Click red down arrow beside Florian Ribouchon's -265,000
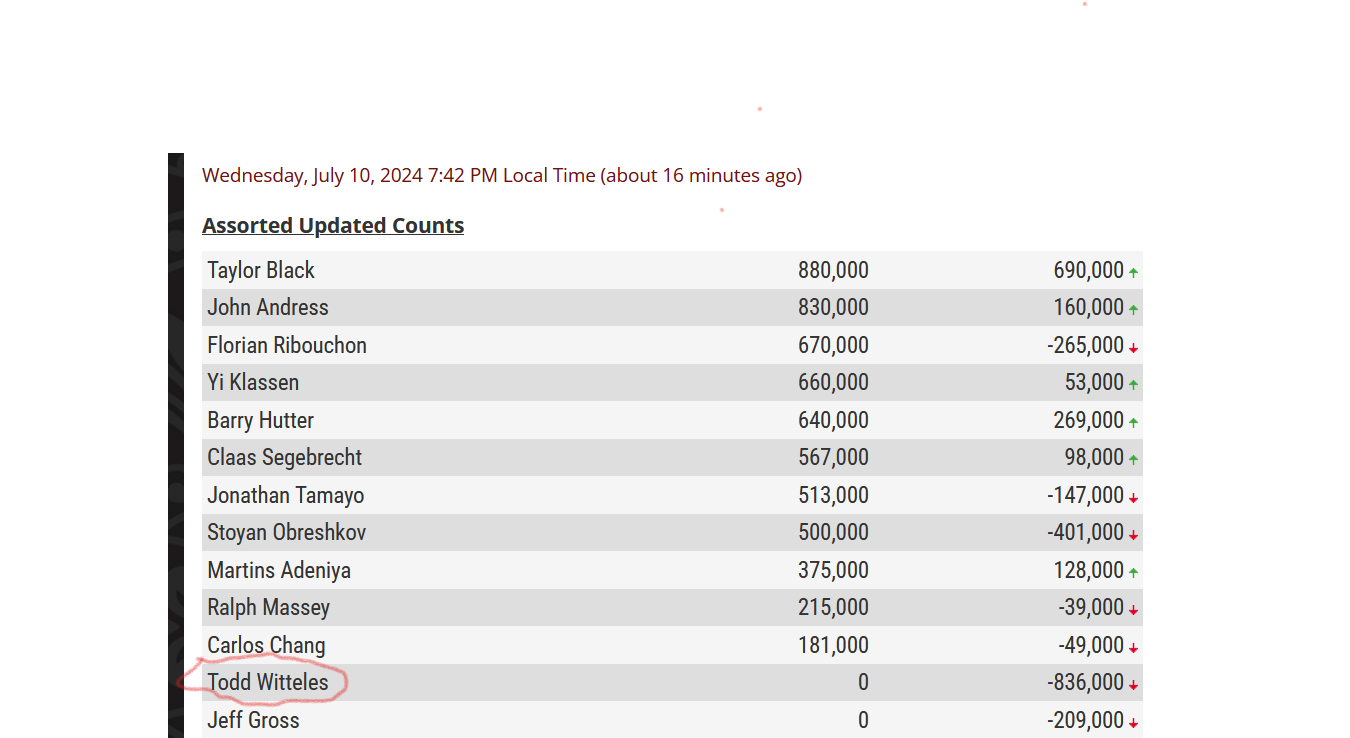This screenshot has width=1350, height=738. [1133, 348]
